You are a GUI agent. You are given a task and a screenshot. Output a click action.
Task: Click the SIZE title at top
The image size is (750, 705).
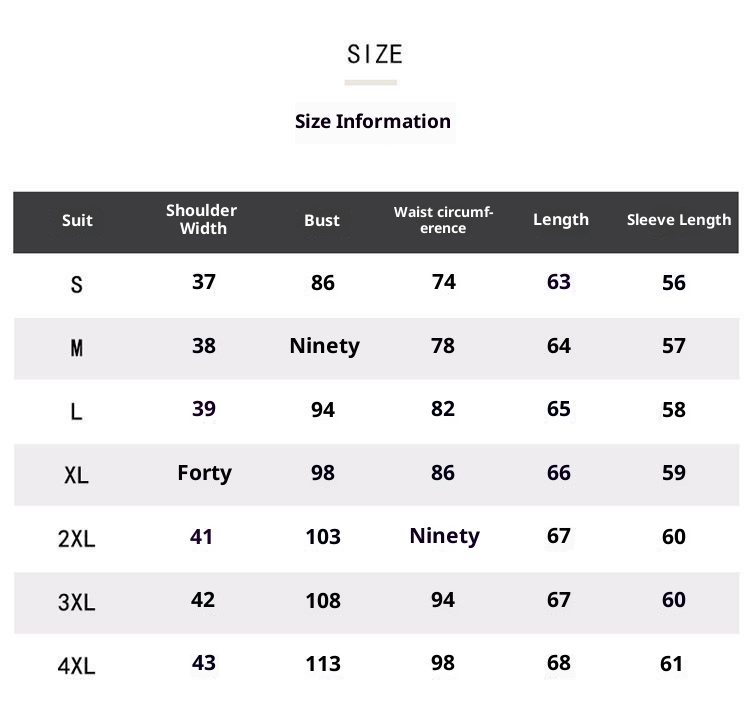click(x=374, y=54)
